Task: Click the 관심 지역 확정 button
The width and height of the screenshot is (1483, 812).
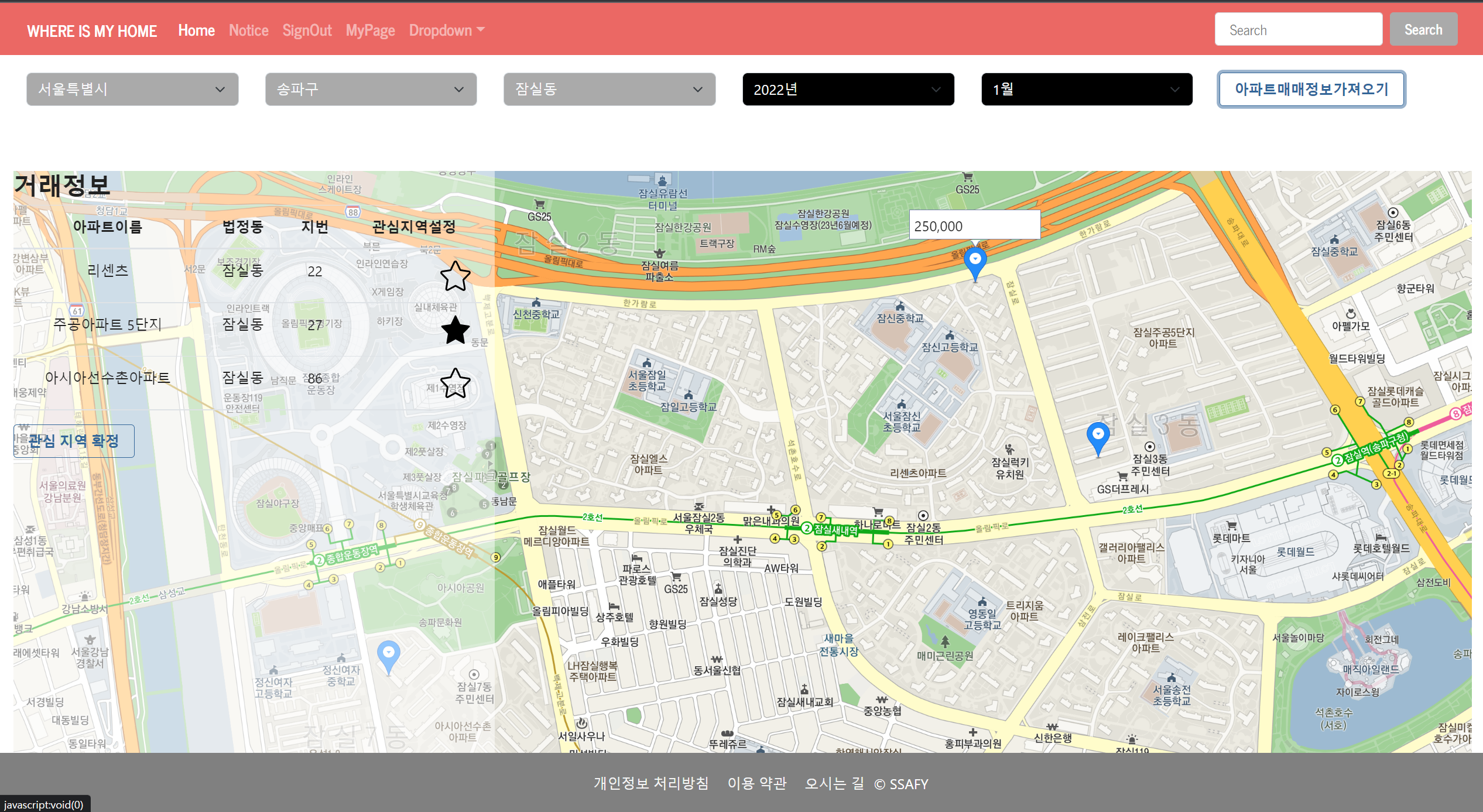Action: [x=74, y=441]
